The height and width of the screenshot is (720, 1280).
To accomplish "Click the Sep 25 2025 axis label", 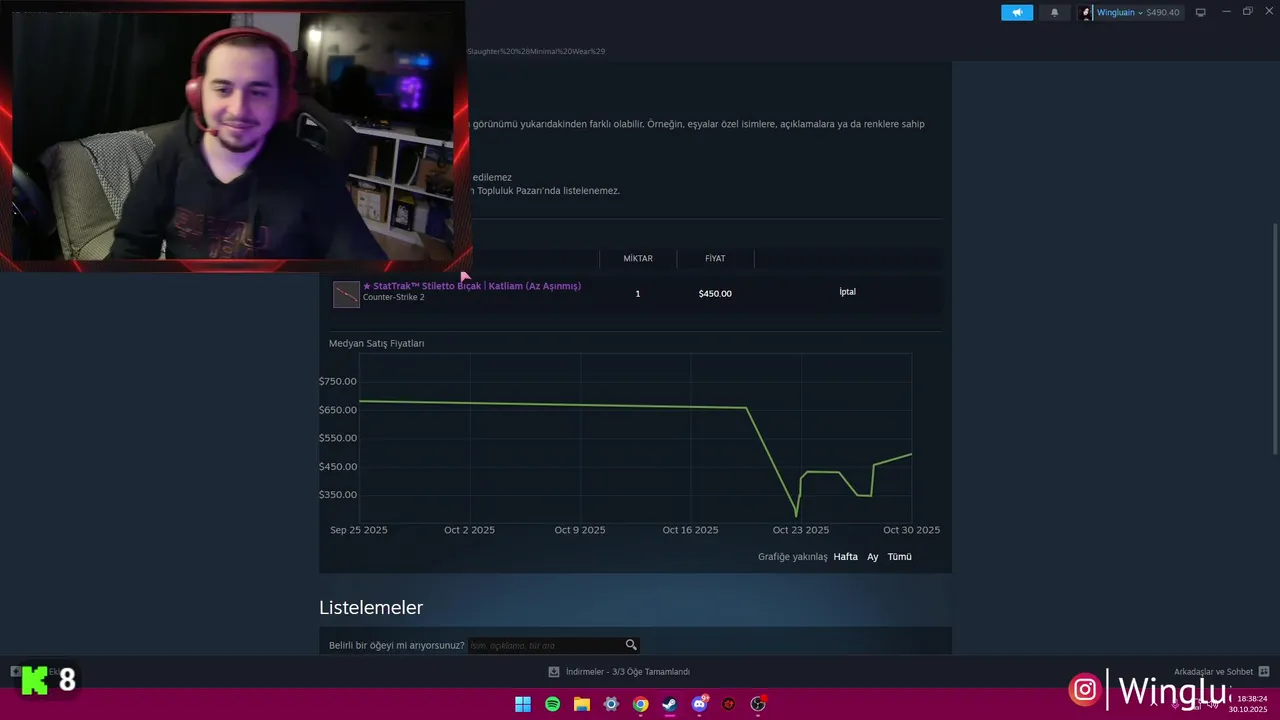I will [x=359, y=530].
